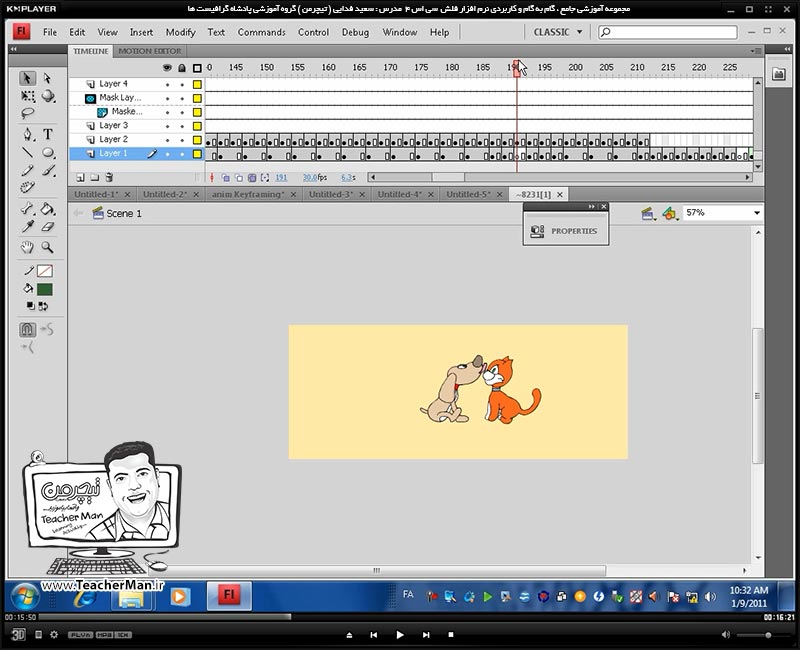
Task: Select the Pencil tool
Action: pyautogui.click(x=28, y=170)
